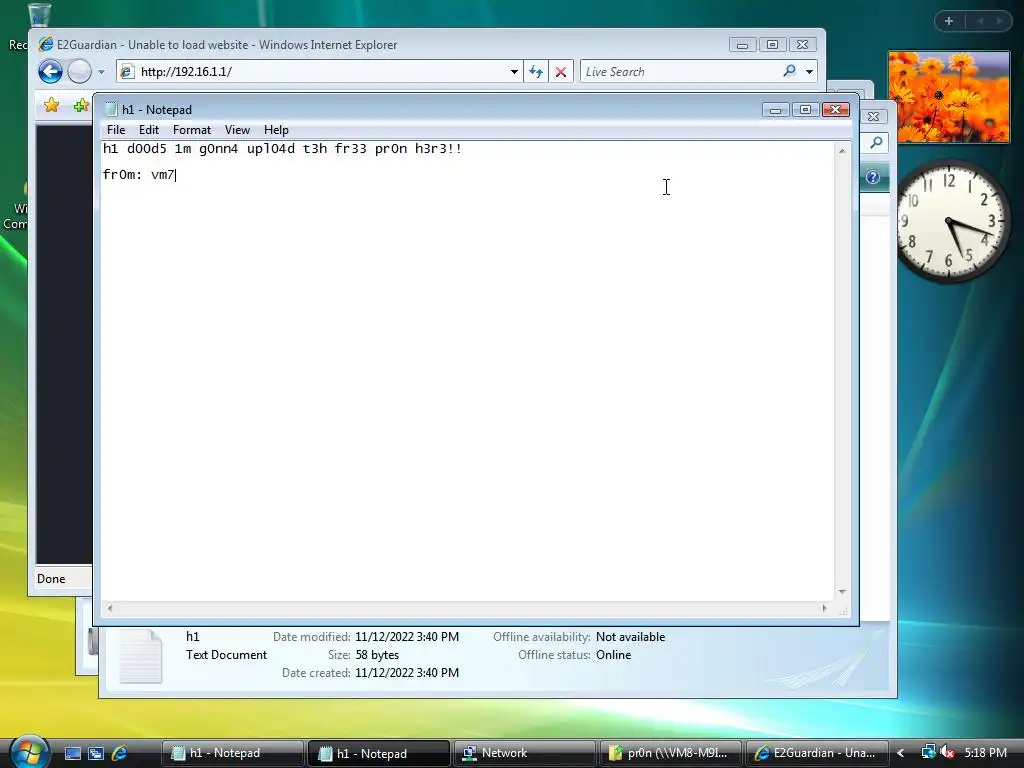Image resolution: width=1024 pixels, height=768 pixels.
Task: Expand recent pages dropdown beside Forward button
Action: coord(101,71)
